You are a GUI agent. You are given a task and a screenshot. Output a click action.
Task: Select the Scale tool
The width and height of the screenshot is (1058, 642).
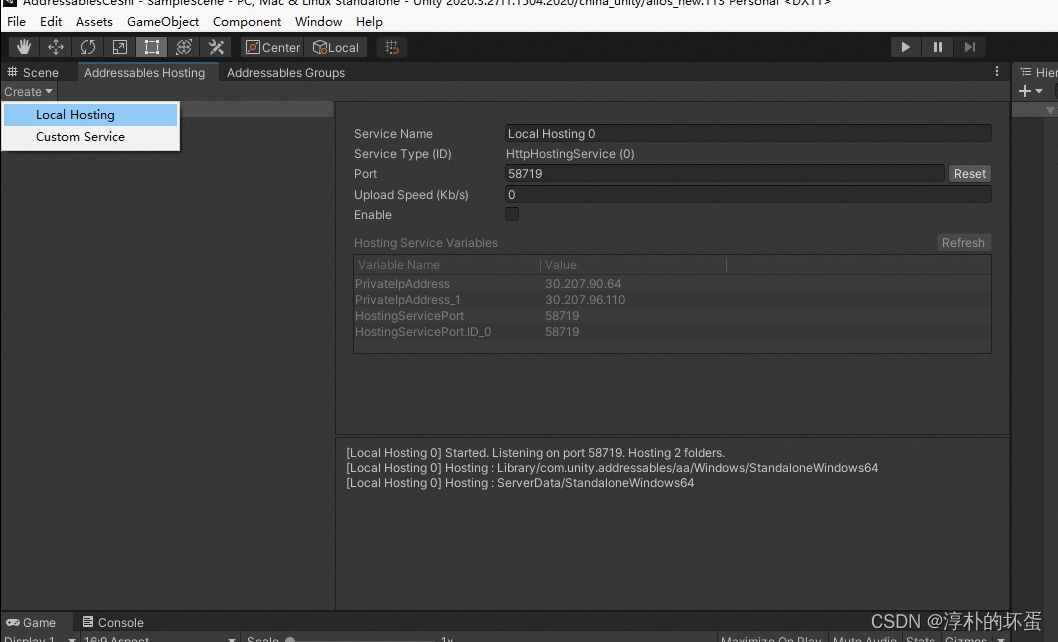[120, 46]
